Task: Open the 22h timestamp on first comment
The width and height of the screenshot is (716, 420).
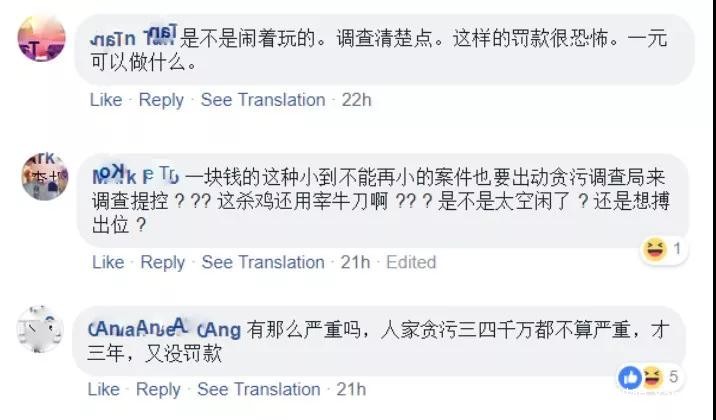Action: [357, 100]
